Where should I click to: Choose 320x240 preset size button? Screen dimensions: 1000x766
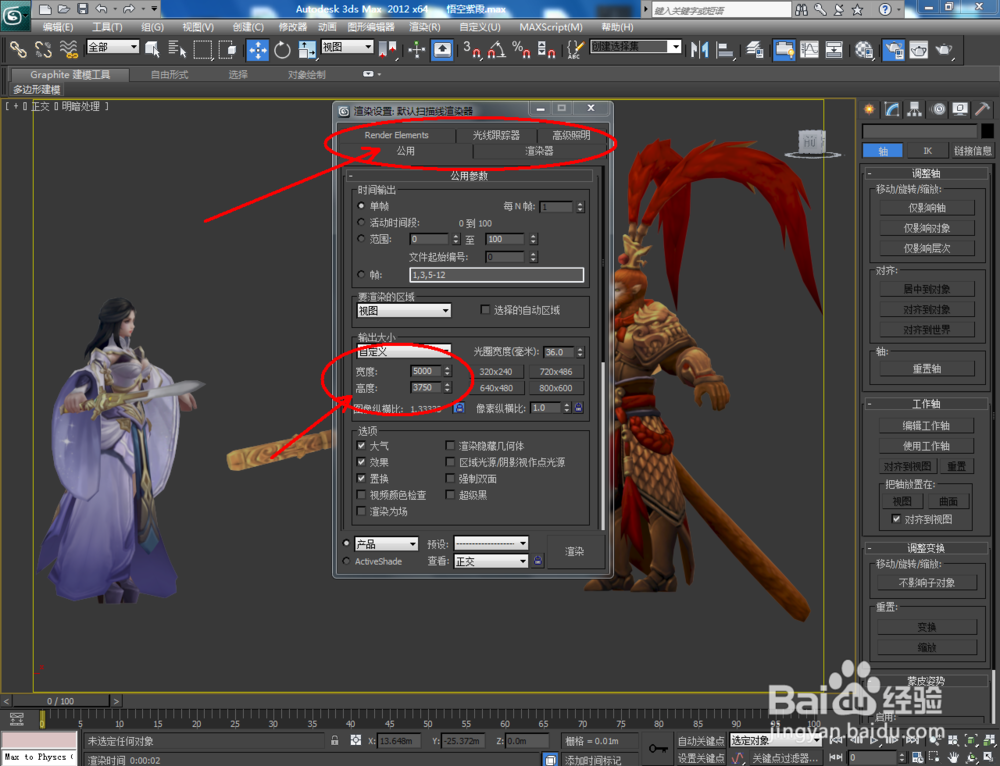click(x=496, y=371)
